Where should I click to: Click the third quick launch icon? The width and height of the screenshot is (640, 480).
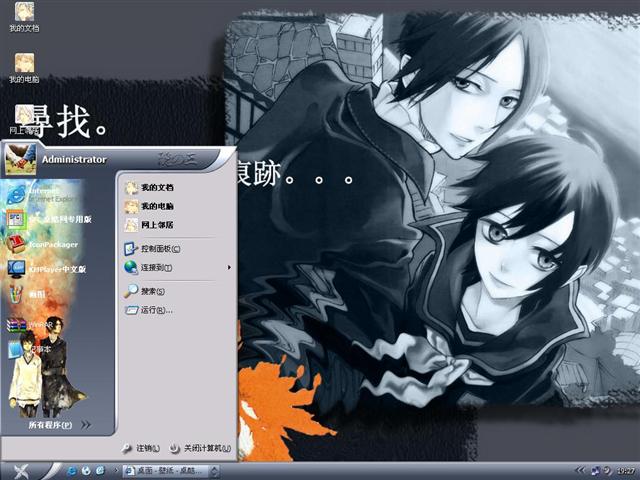pyautogui.click(x=100, y=471)
